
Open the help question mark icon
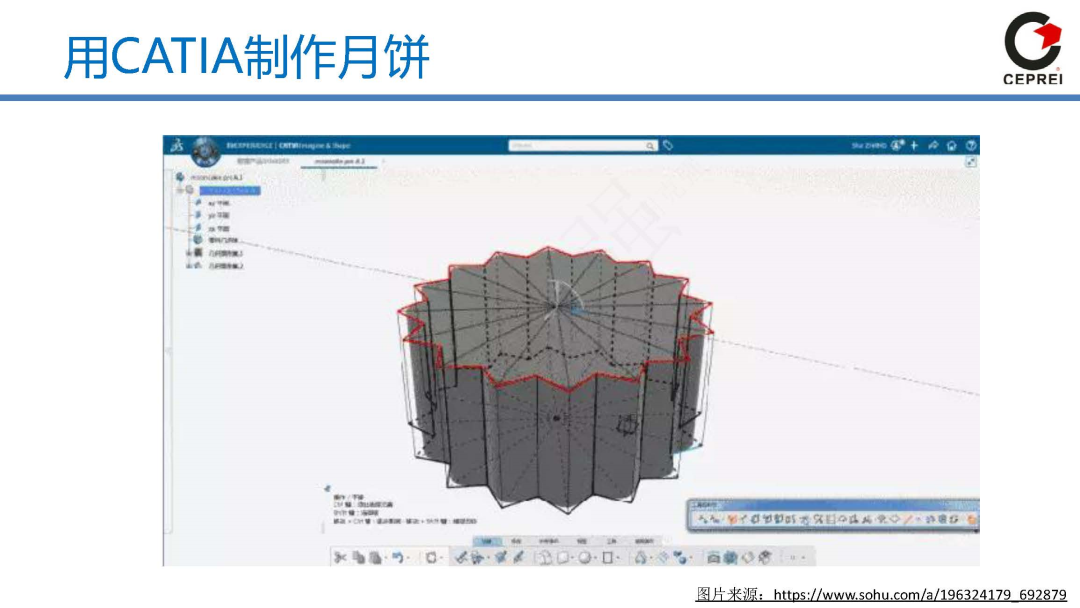pos(970,145)
